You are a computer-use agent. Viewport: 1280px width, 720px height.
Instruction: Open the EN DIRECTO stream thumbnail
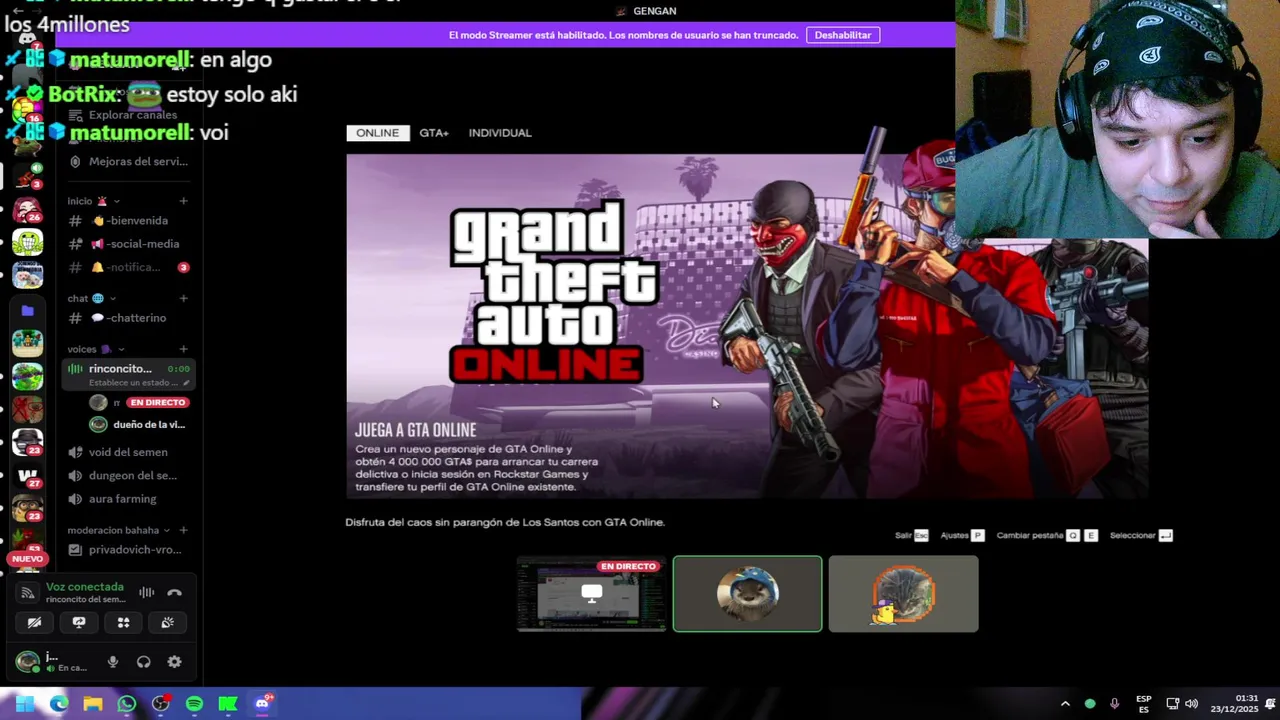click(591, 595)
